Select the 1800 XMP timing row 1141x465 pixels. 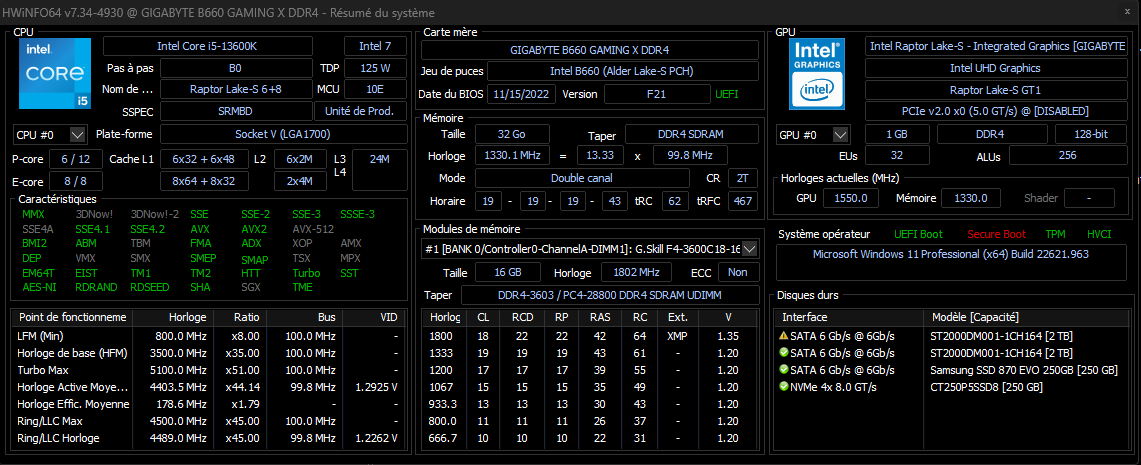pyautogui.click(x=590, y=336)
